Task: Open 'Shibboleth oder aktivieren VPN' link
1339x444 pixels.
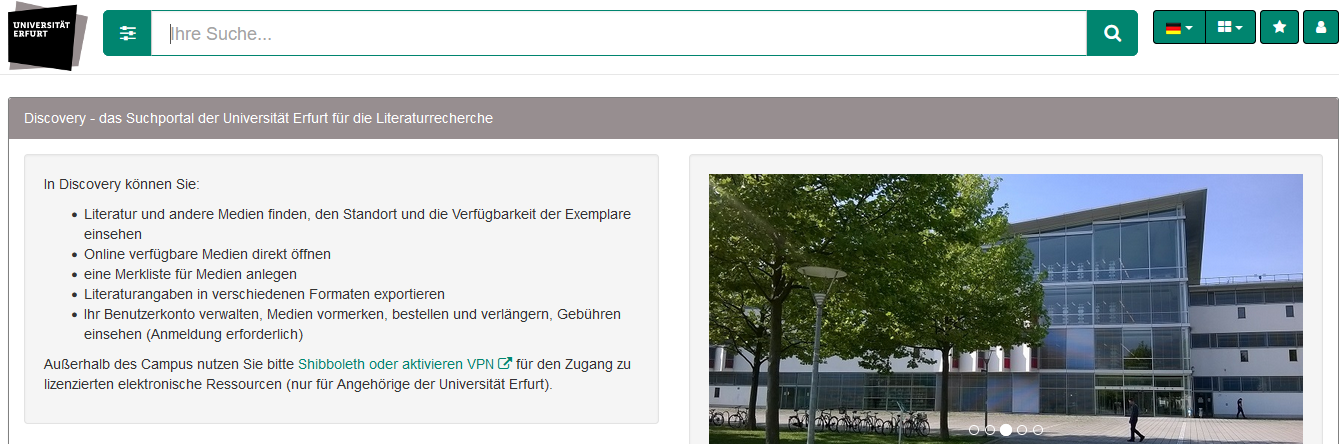Action: click(396, 364)
